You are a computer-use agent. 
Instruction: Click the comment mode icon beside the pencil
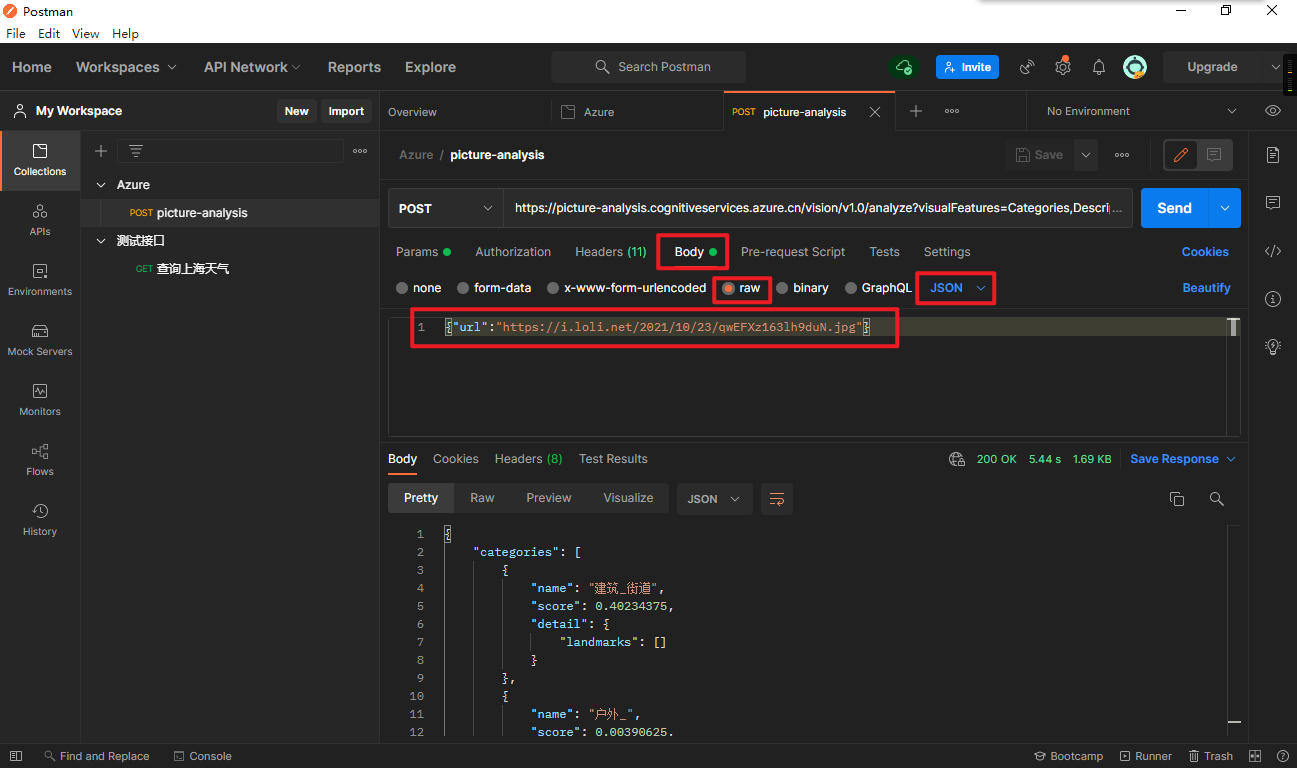1214,155
